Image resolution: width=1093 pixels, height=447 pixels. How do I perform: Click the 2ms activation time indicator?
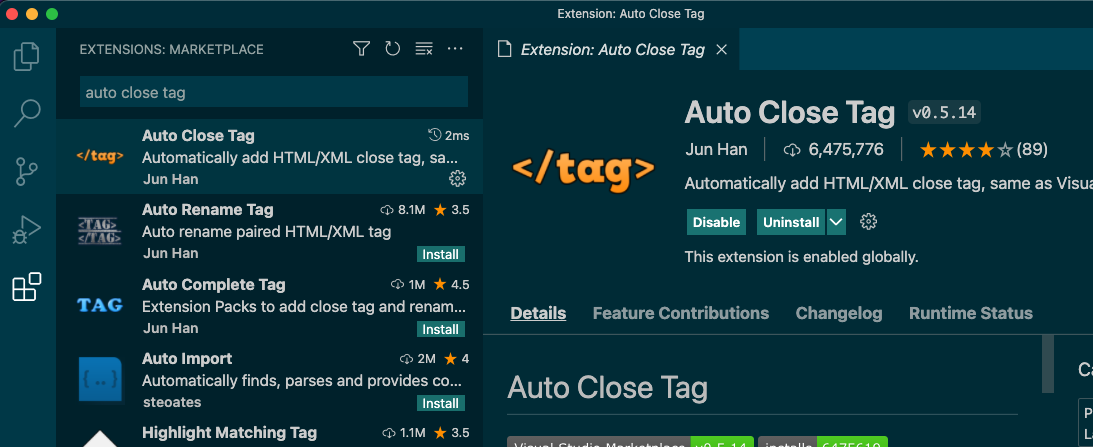[x=448, y=135]
